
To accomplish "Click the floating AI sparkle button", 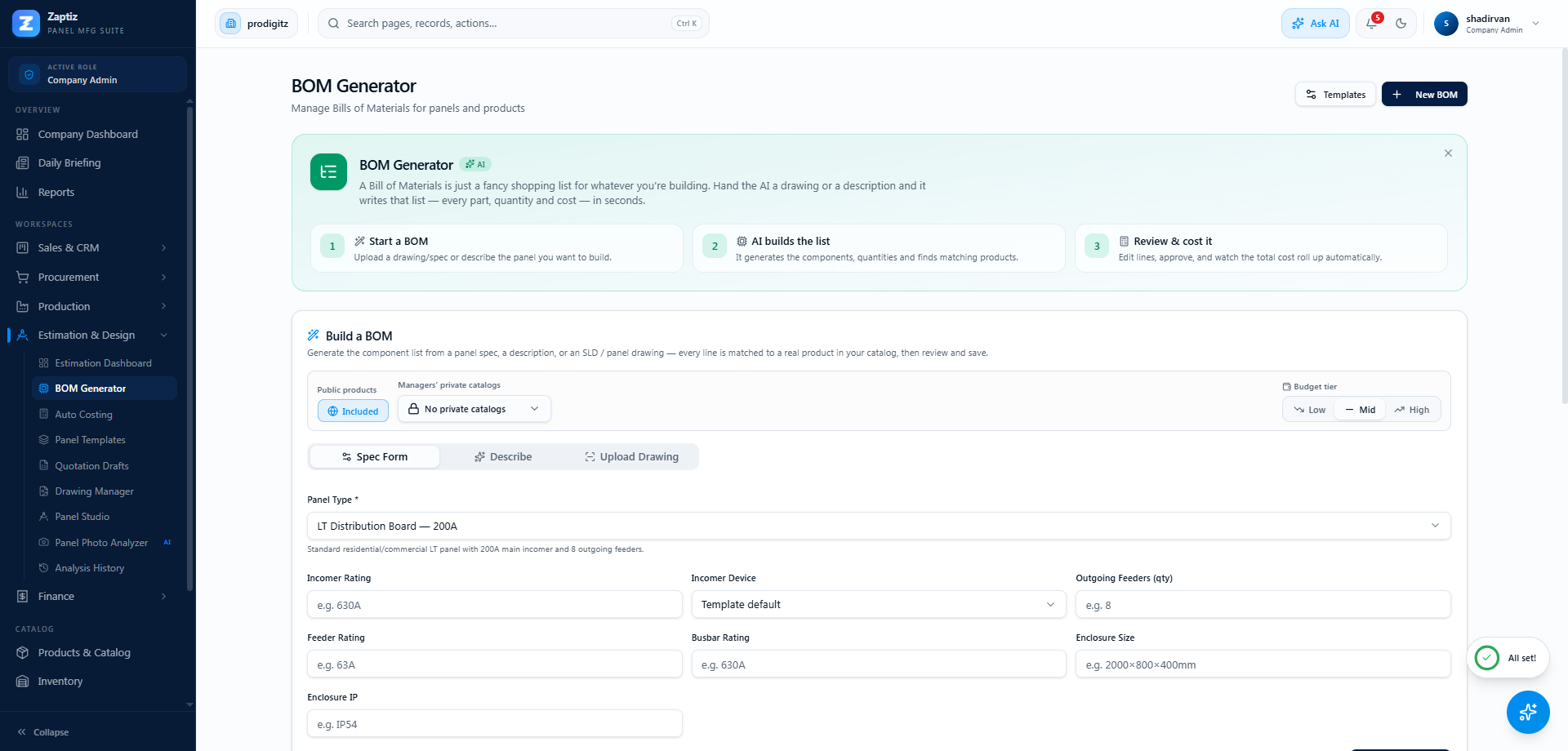I will pos(1528,712).
